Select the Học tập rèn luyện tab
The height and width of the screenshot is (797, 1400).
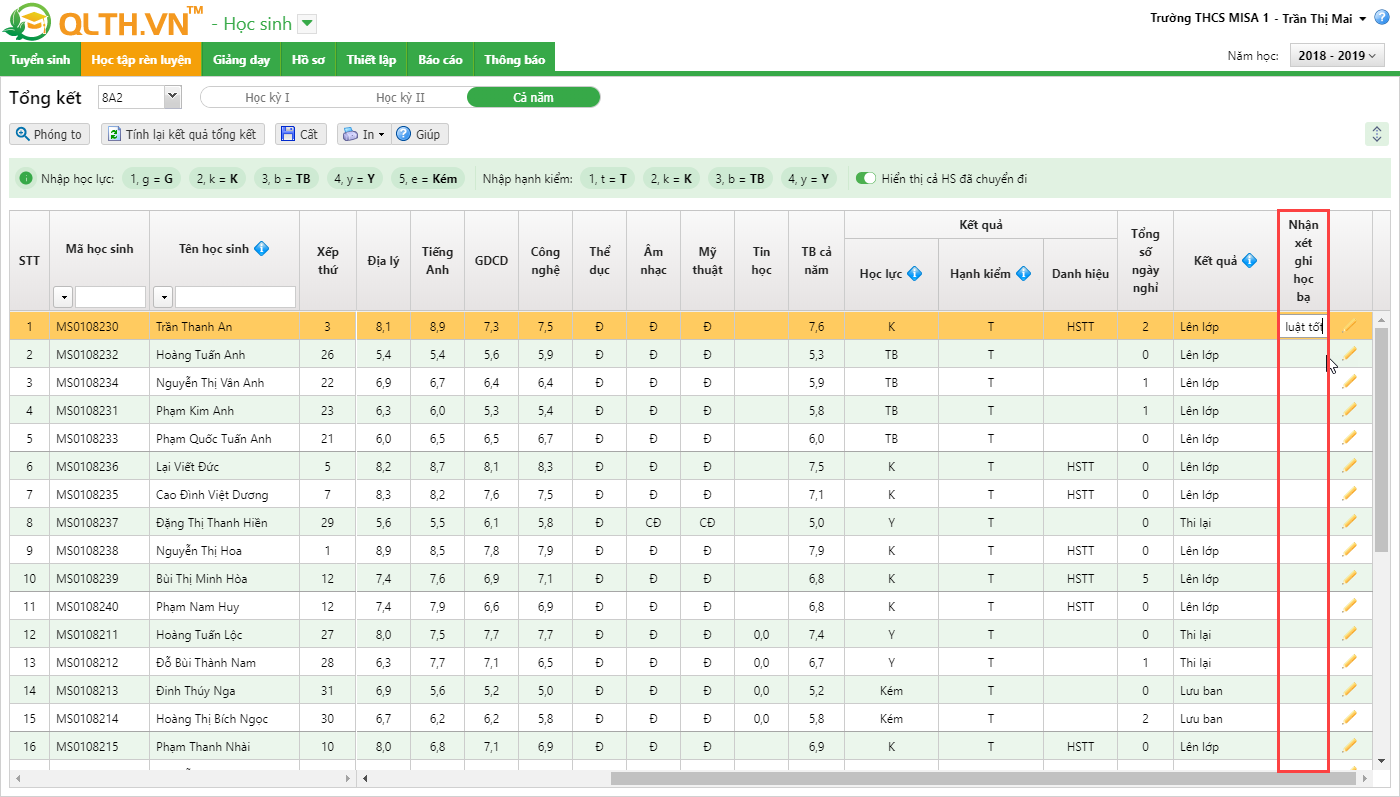(x=141, y=60)
